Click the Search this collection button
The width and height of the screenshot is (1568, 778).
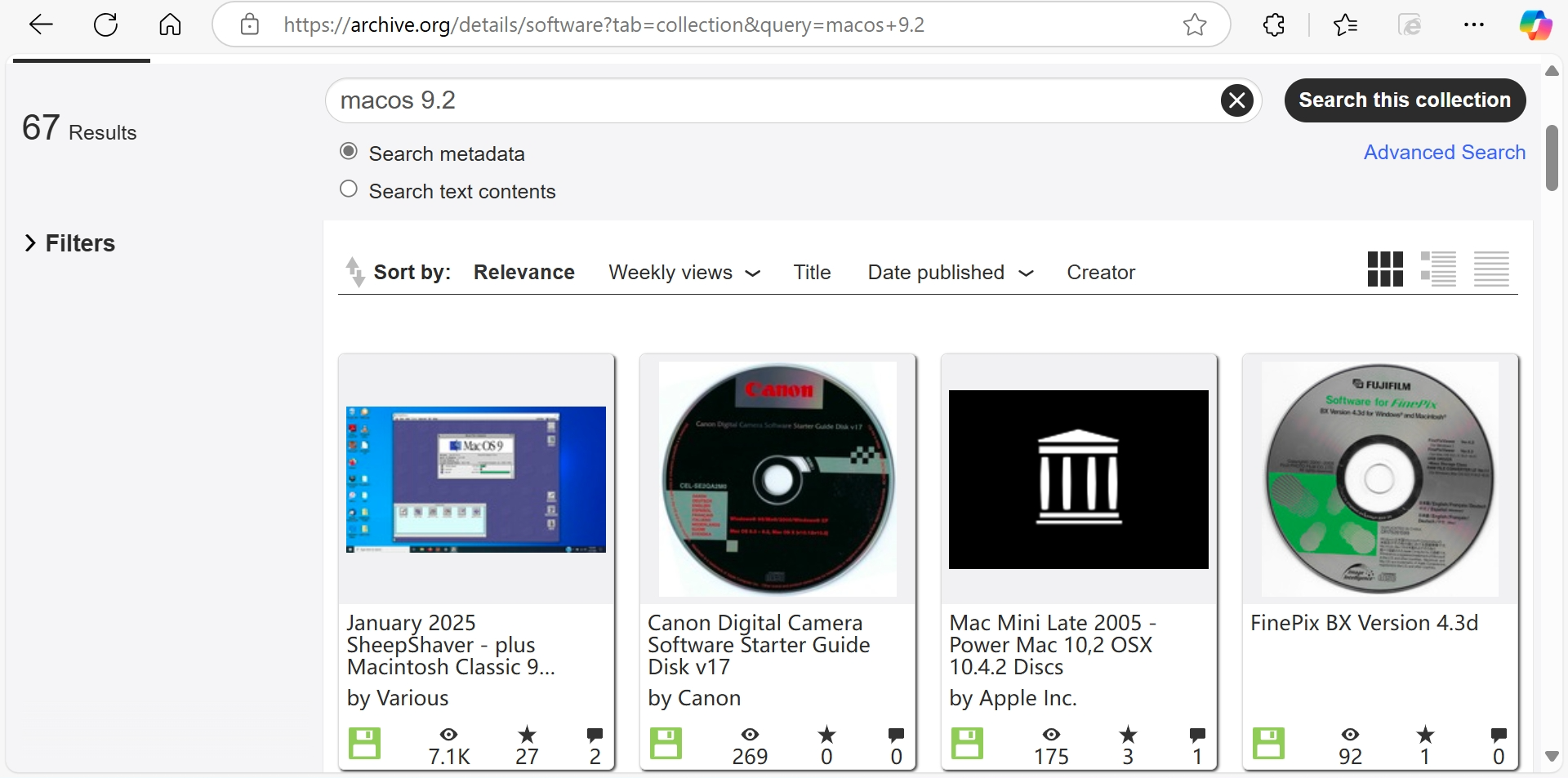(1405, 100)
